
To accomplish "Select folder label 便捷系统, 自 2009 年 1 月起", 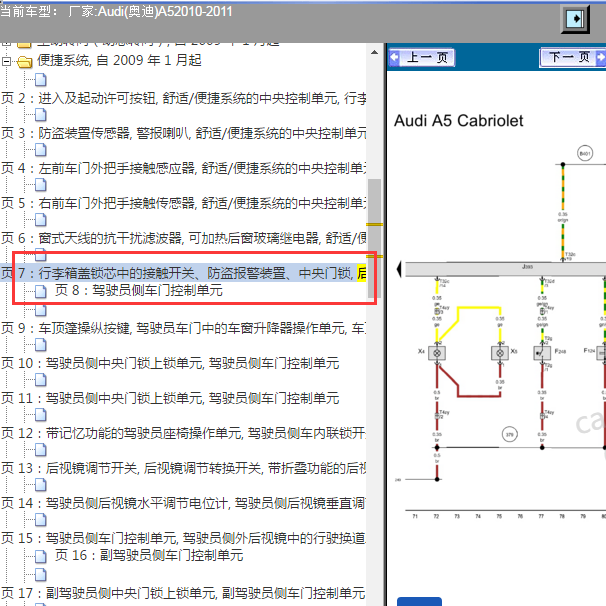I will point(119,60).
